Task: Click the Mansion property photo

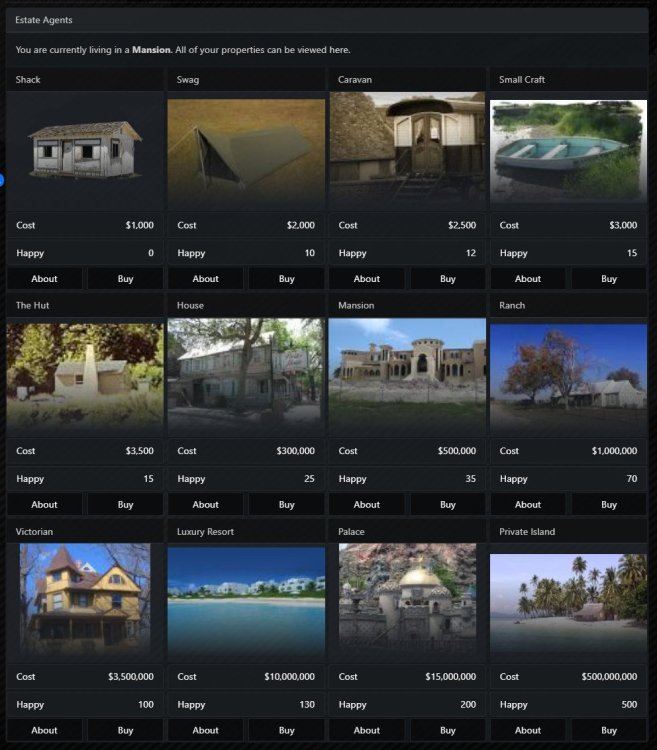Action: tap(407, 377)
